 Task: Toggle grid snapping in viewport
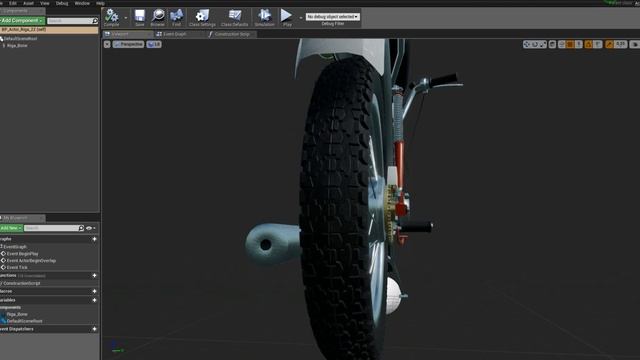(570, 44)
